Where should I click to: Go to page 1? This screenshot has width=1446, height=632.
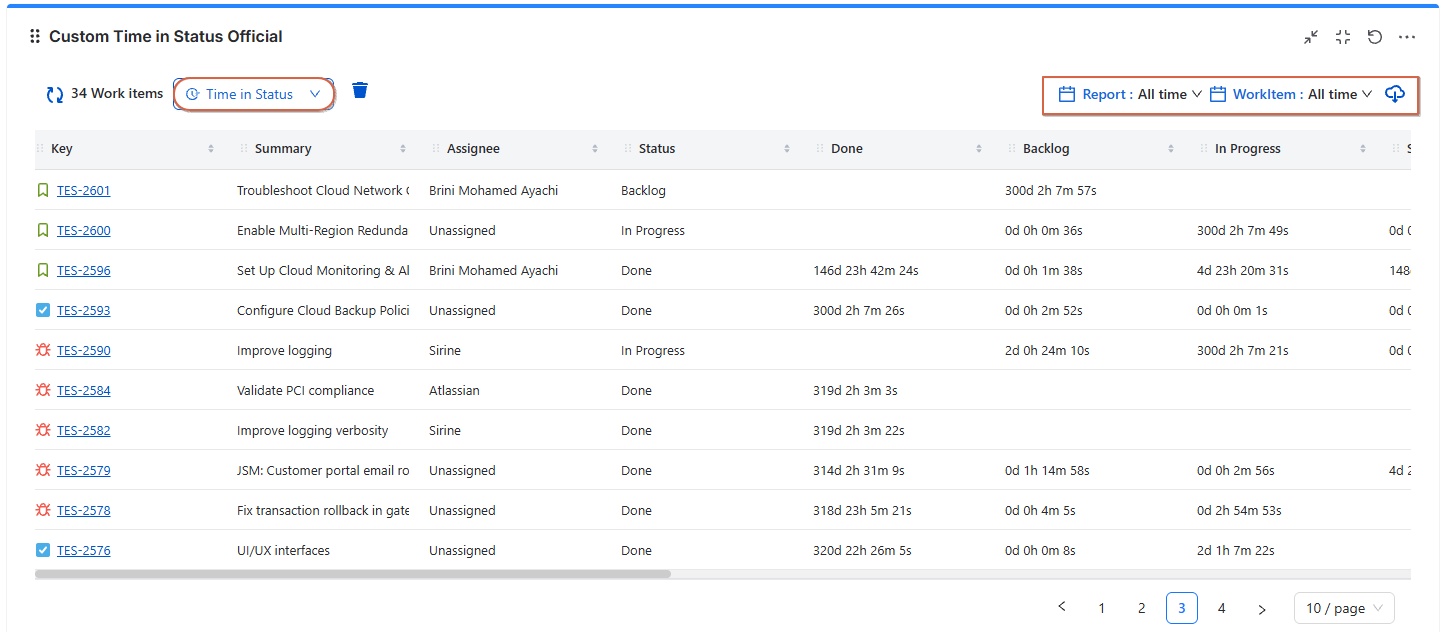(1102, 608)
